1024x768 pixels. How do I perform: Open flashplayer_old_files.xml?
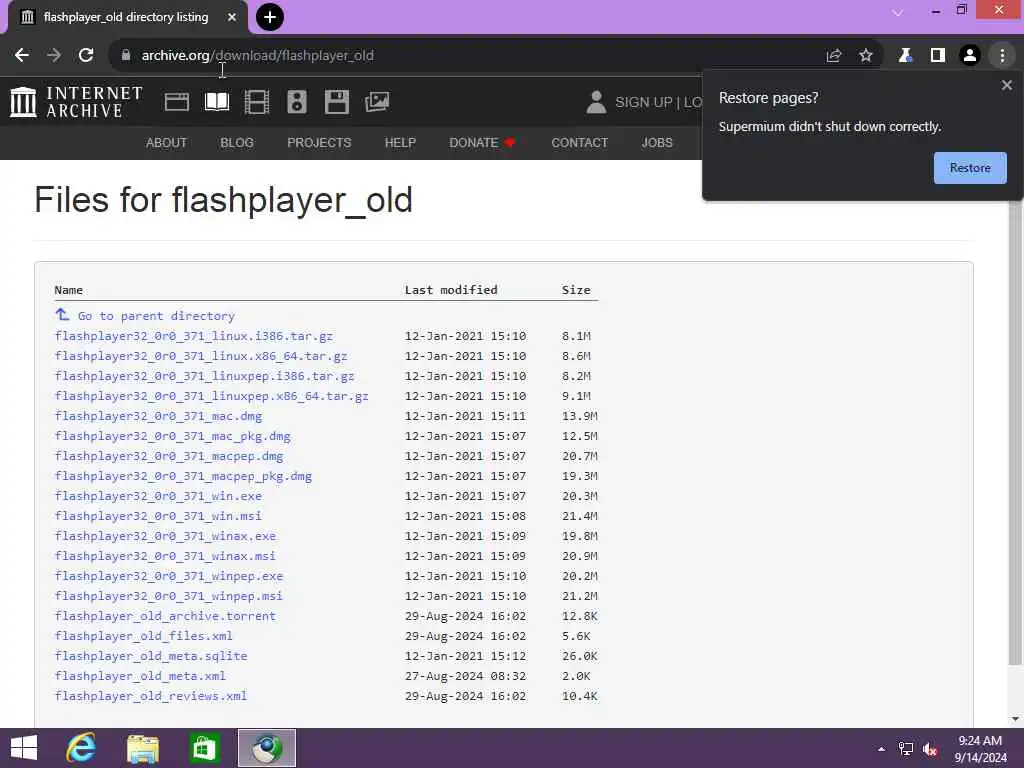(x=144, y=636)
